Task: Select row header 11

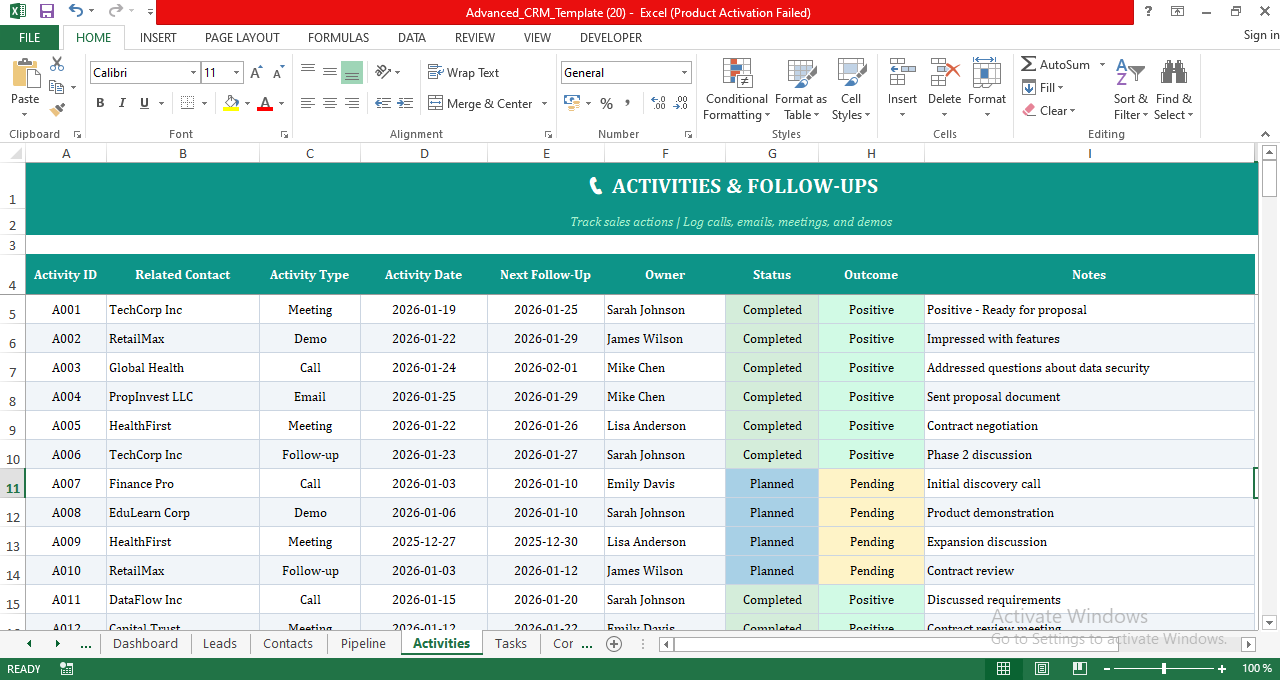Action: click(x=12, y=484)
